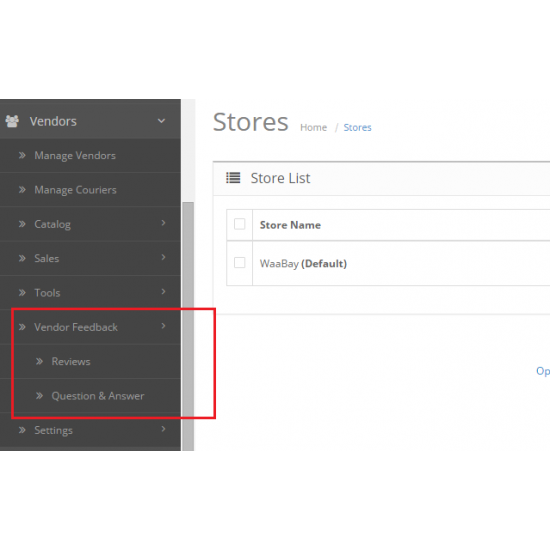Tick the select-all checkbox in Store Name header
Viewport: 550px width, 550px height.
coord(240,224)
